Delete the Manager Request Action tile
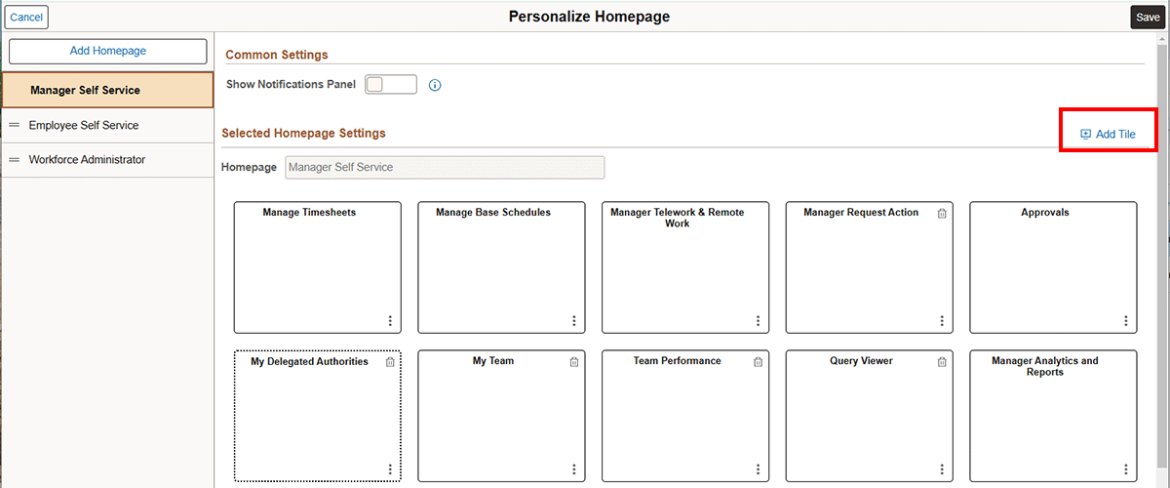Image resolution: width=1170 pixels, height=488 pixels. 942,213
